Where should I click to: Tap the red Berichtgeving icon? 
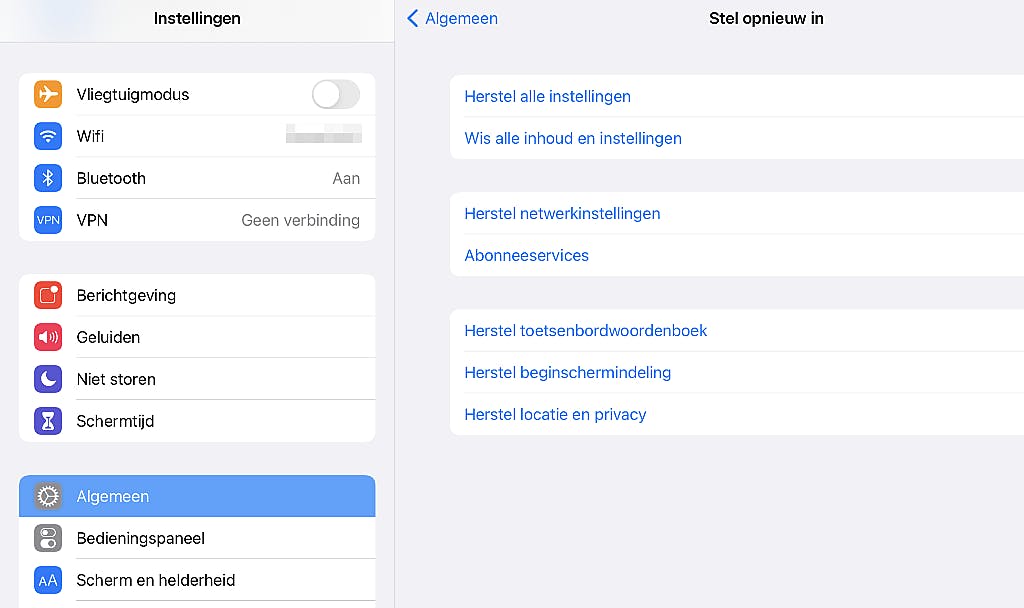(48, 296)
